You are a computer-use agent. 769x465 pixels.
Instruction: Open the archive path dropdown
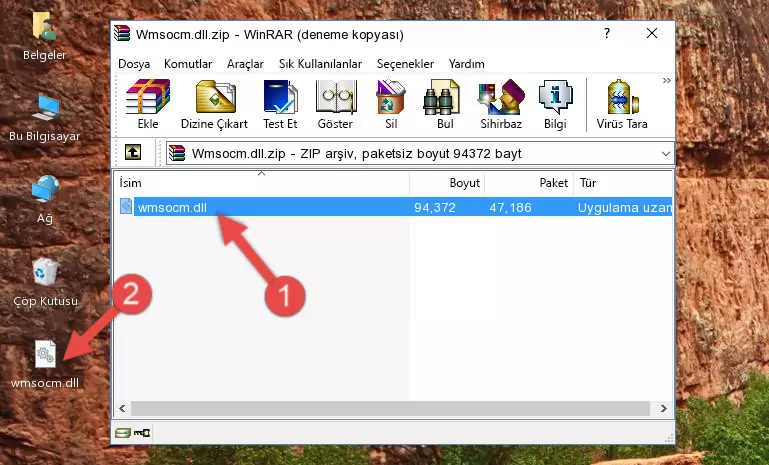click(x=666, y=154)
